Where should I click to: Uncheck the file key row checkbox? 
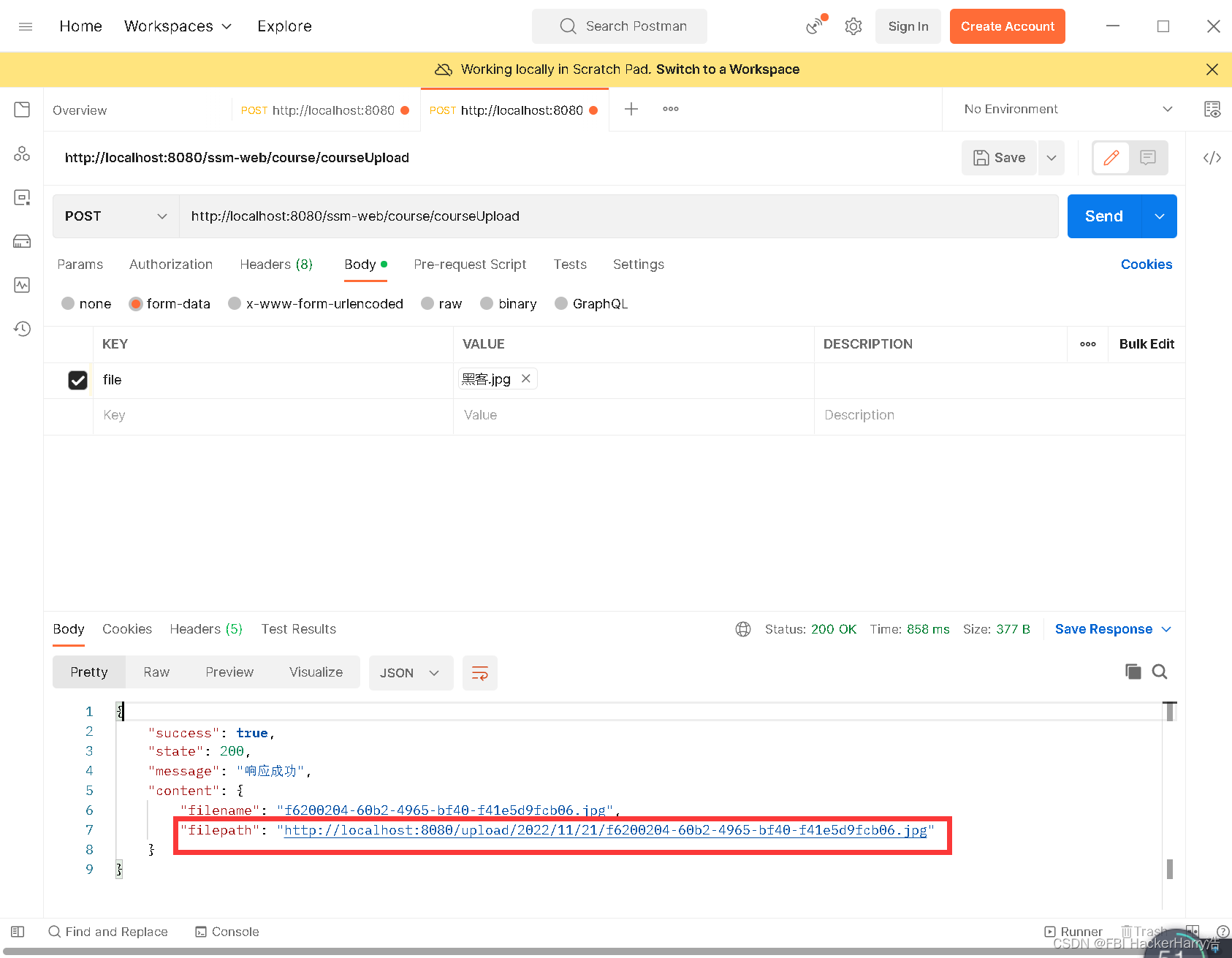pos(77,380)
